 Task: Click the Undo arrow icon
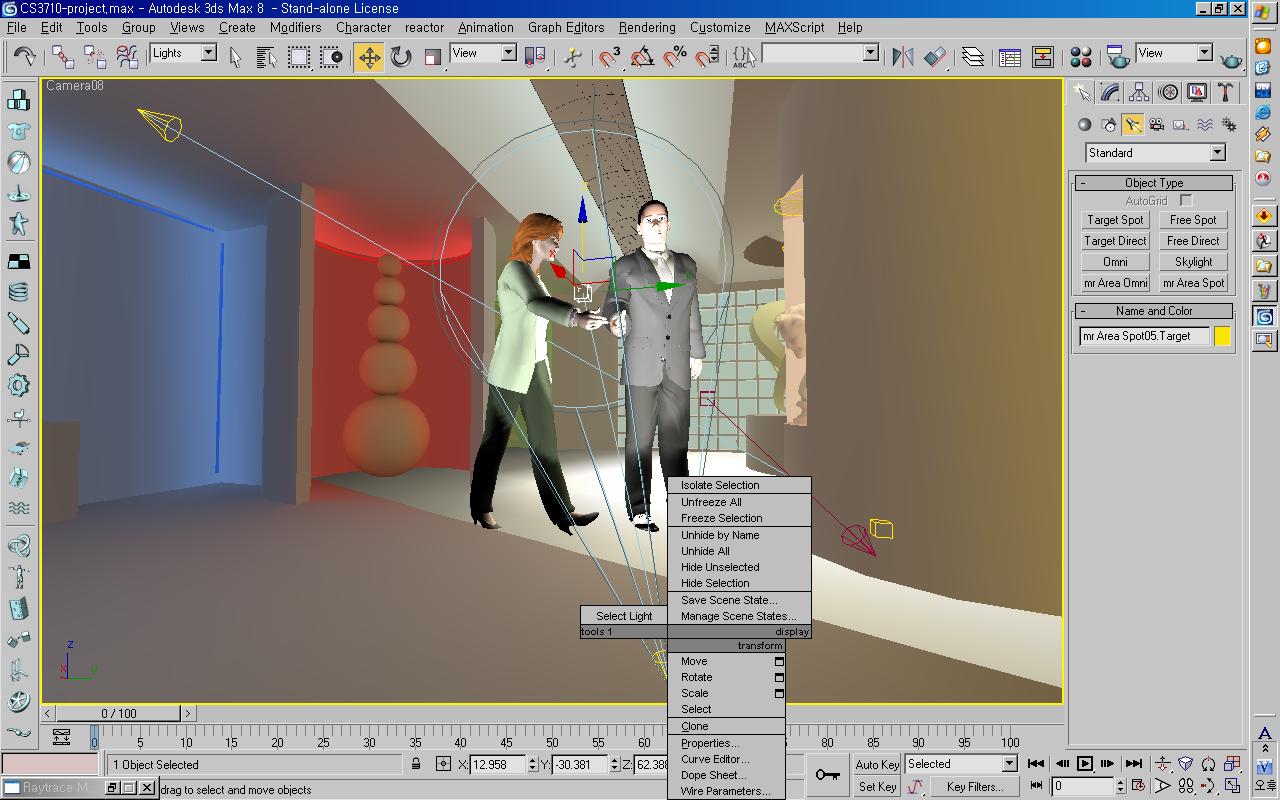tap(24, 56)
